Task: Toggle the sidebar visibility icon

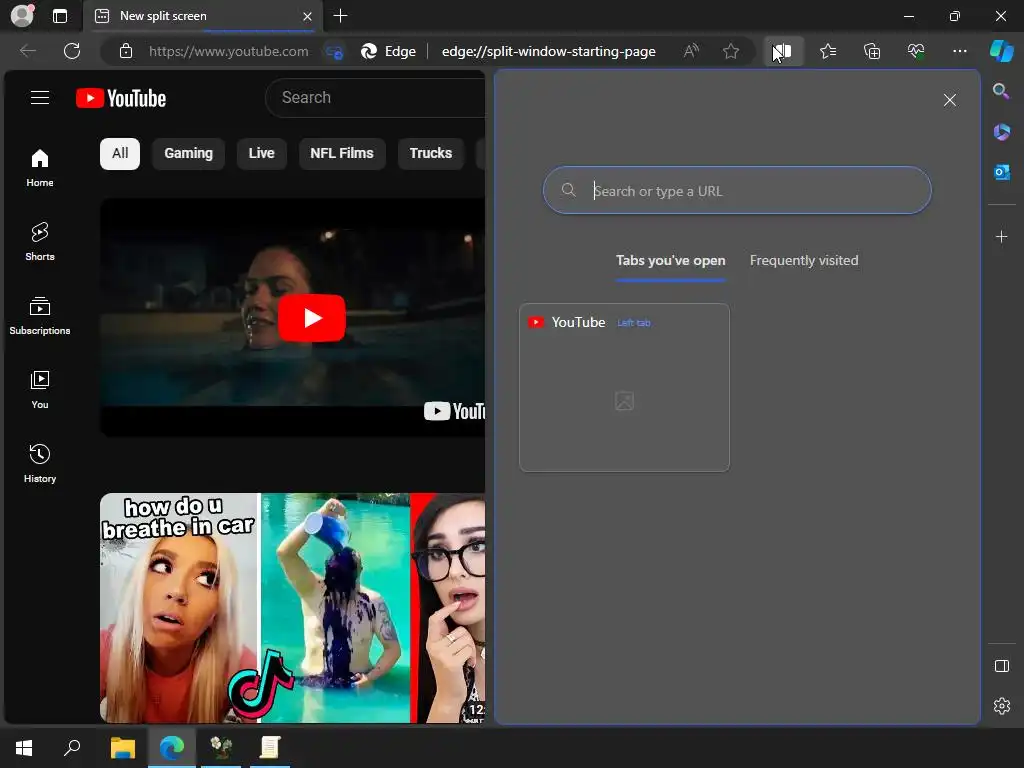Action: pos(1001,665)
